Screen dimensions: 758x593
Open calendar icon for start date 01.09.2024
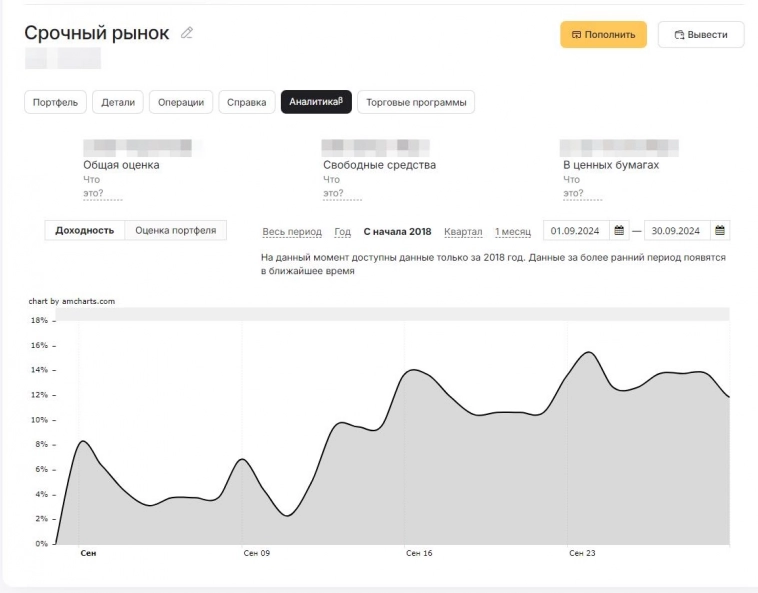pyautogui.click(x=619, y=231)
